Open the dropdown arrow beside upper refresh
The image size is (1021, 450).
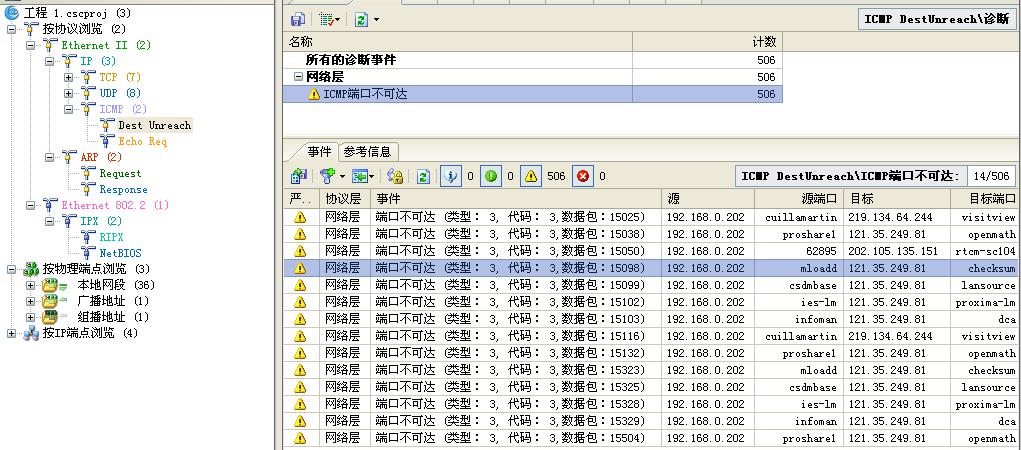pyautogui.click(x=376, y=20)
